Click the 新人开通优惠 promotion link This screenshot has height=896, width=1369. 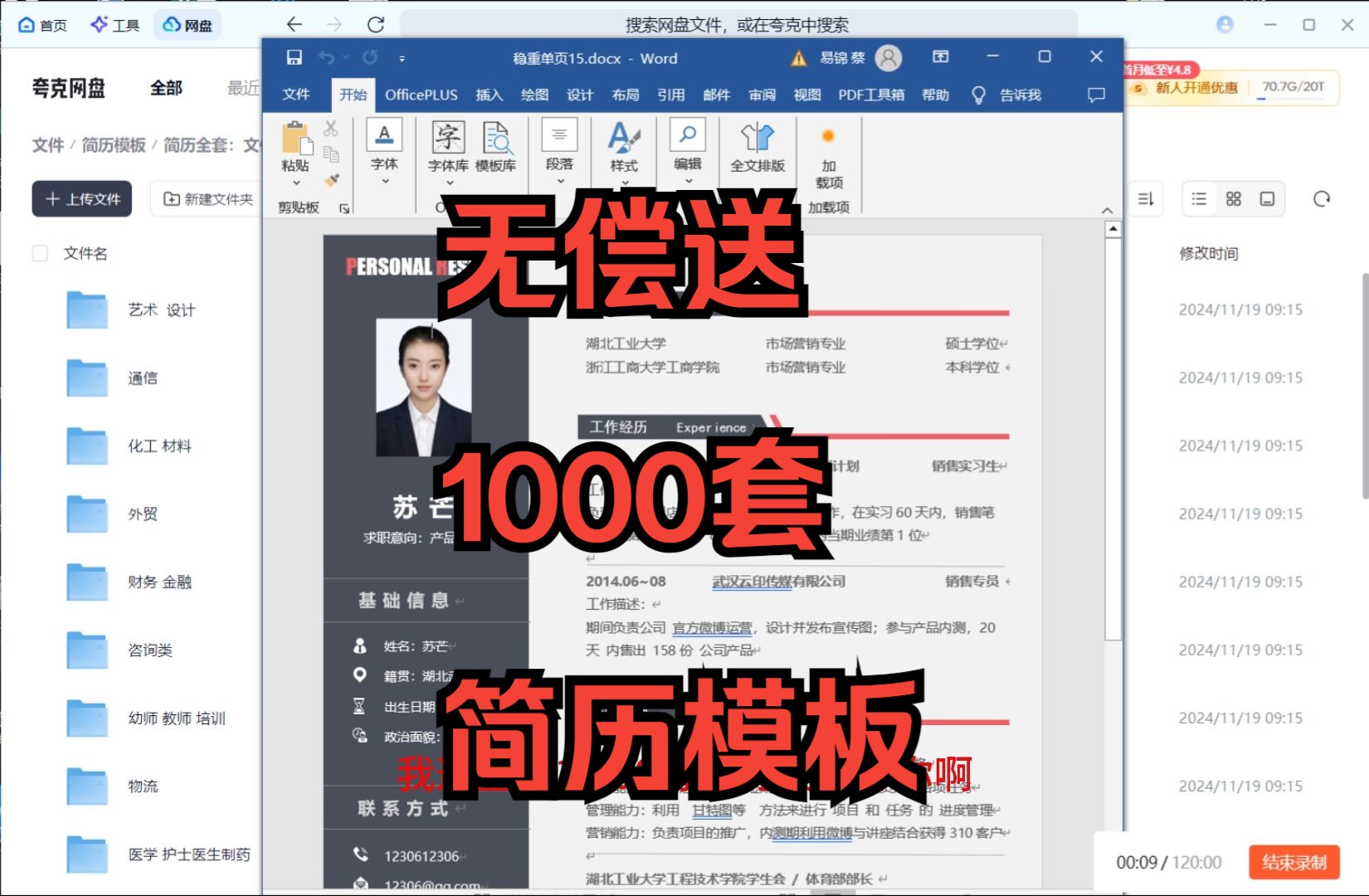pos(1196,87)
